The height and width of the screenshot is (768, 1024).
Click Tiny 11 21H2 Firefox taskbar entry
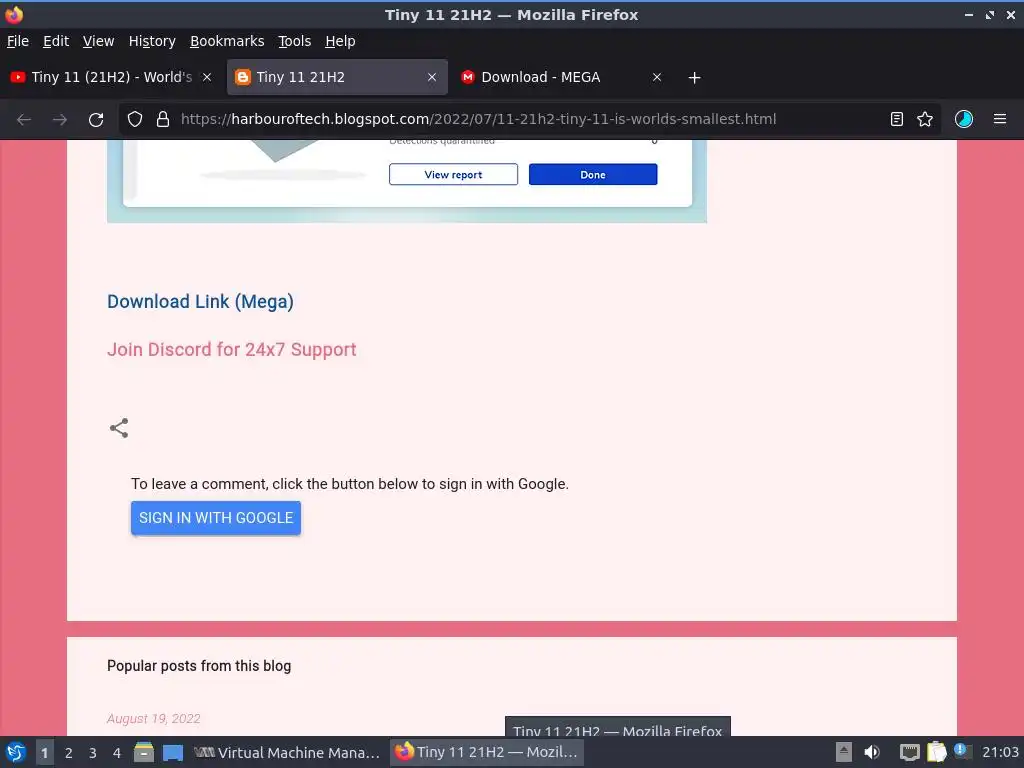(x=487, y=752)
